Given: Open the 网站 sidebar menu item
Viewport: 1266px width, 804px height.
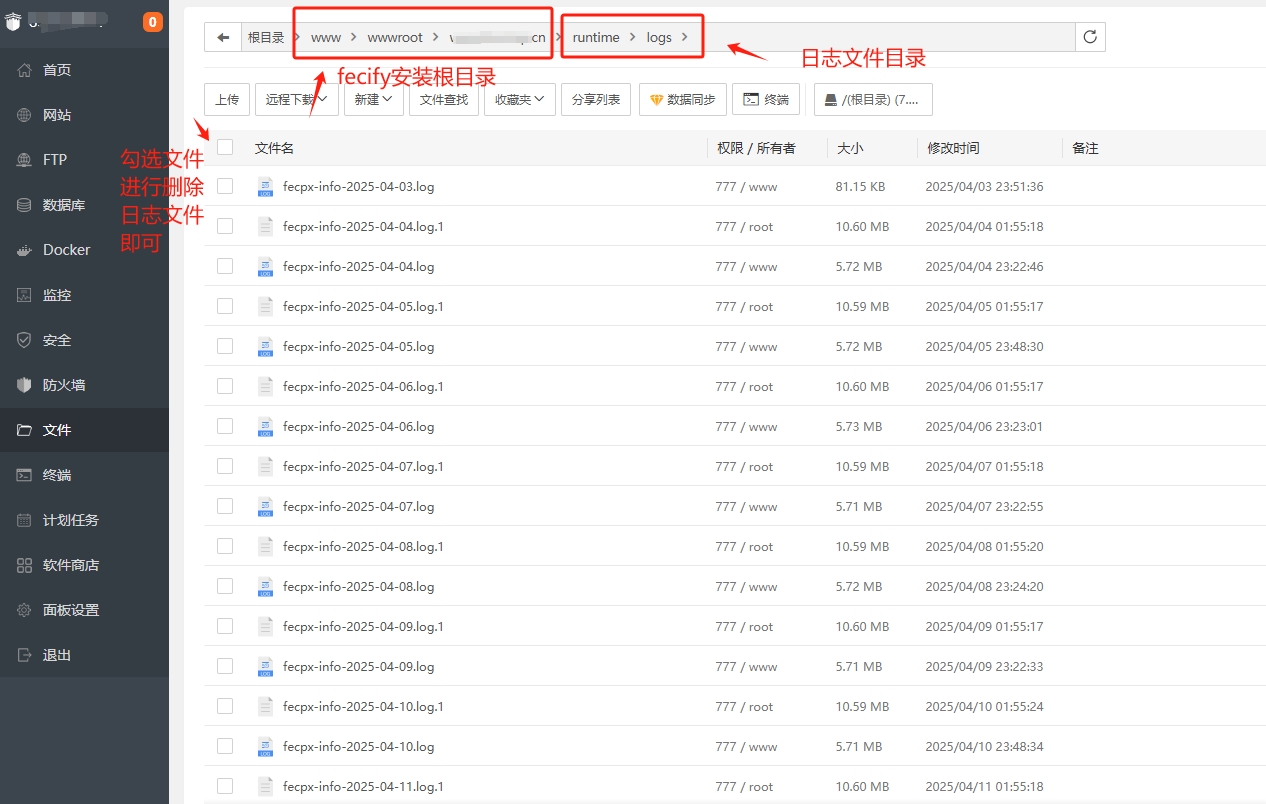Looking at the screenshot, I should coord(57,115).
